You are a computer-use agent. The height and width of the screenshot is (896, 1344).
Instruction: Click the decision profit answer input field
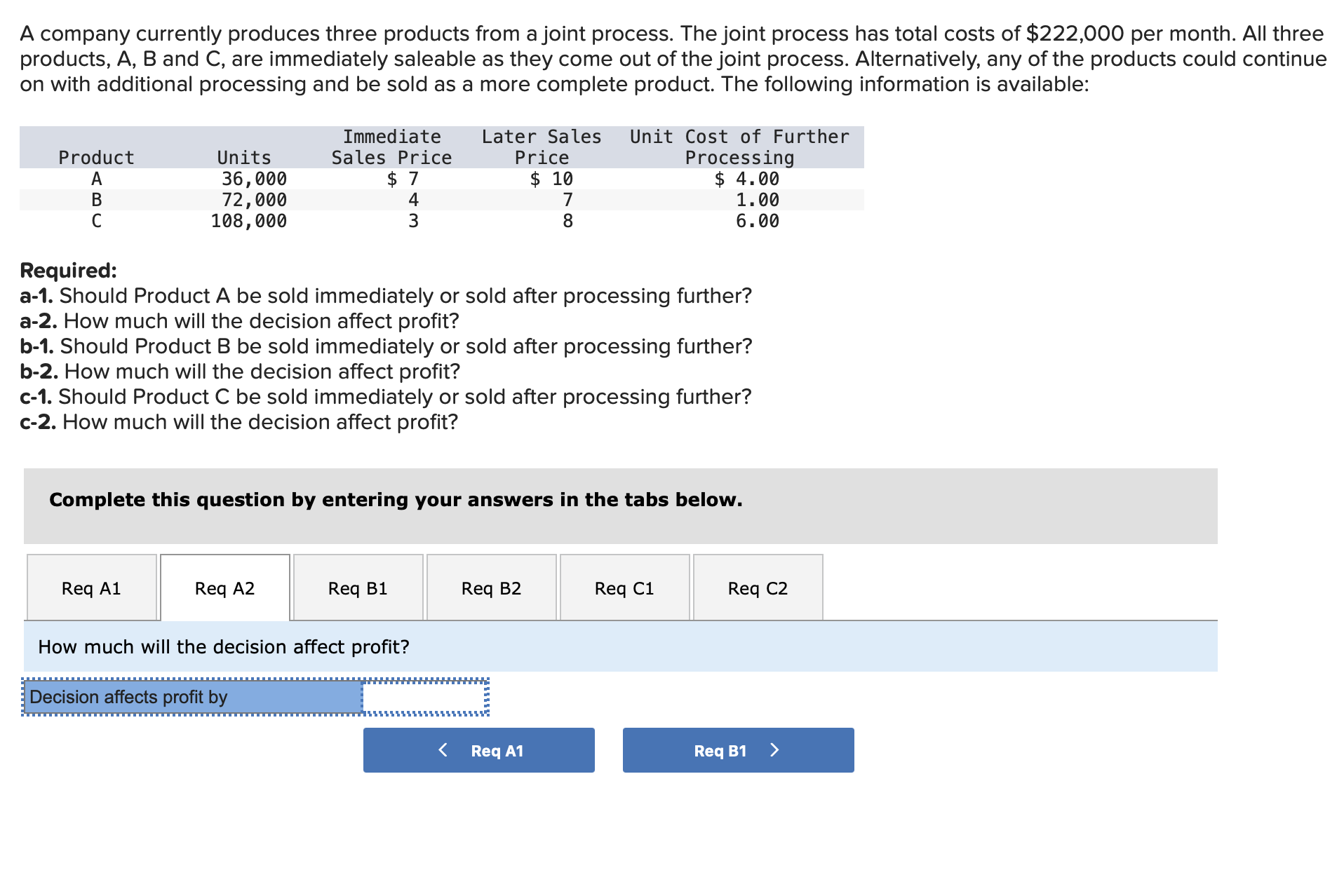[x=424, y=696]
